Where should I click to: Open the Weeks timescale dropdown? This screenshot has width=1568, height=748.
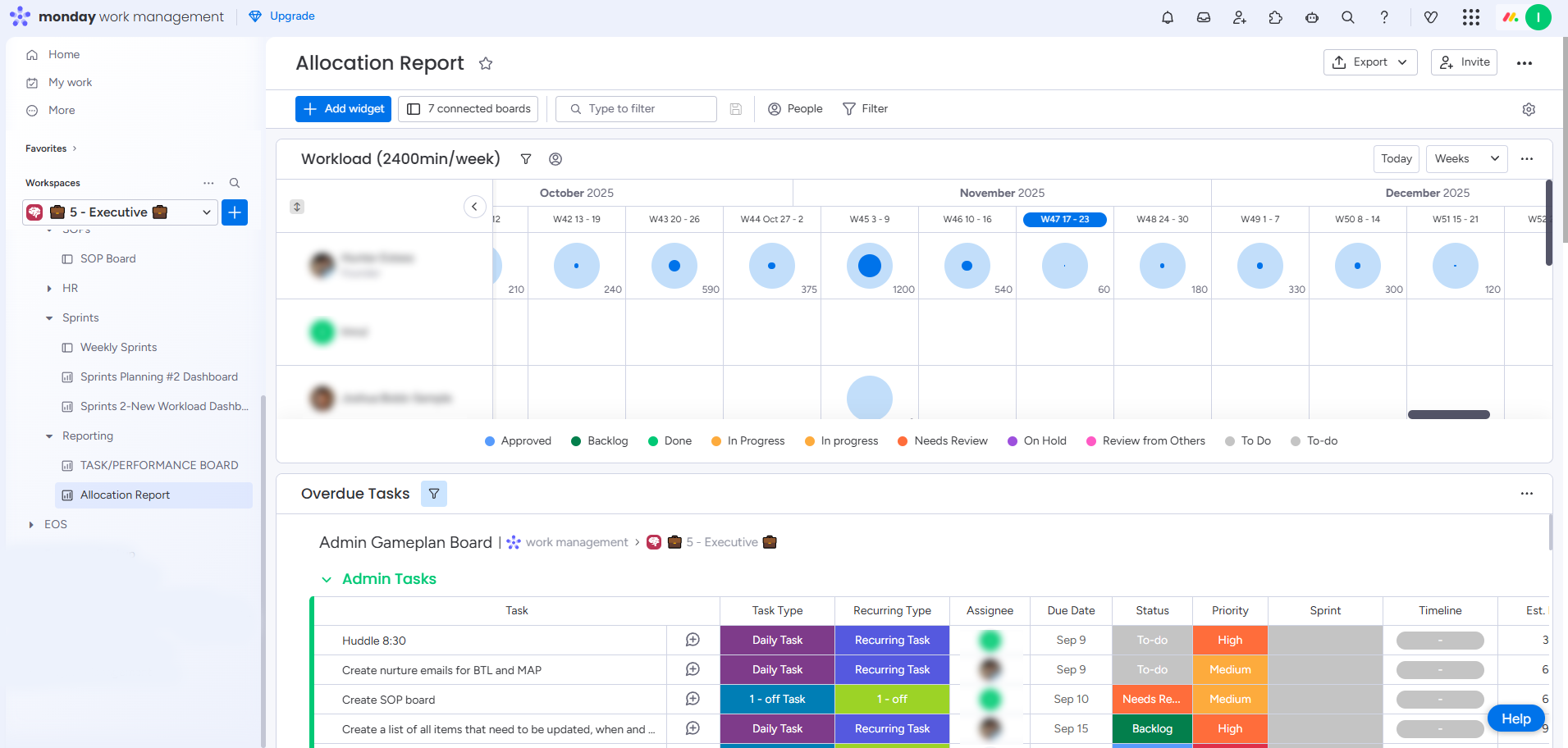(1466, 159)
